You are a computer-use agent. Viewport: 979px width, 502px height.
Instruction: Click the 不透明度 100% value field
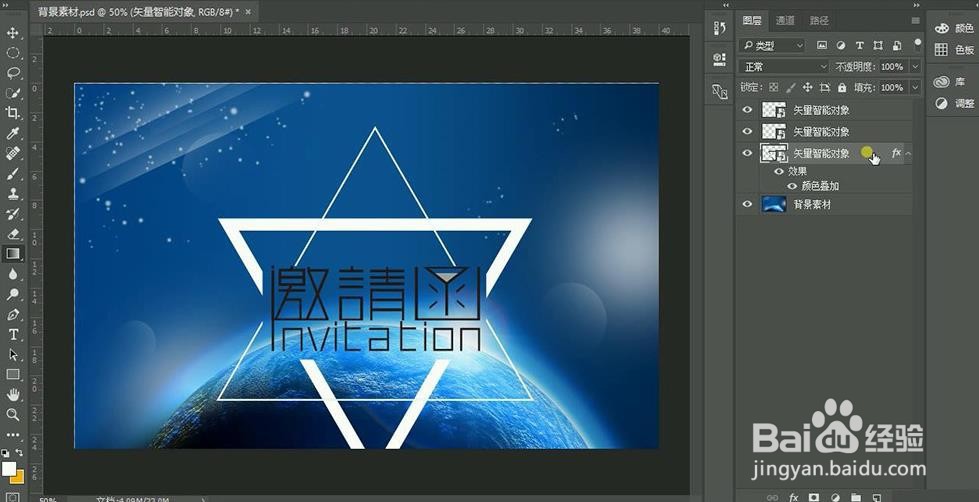pyautogui.click(x=892, y=67)
